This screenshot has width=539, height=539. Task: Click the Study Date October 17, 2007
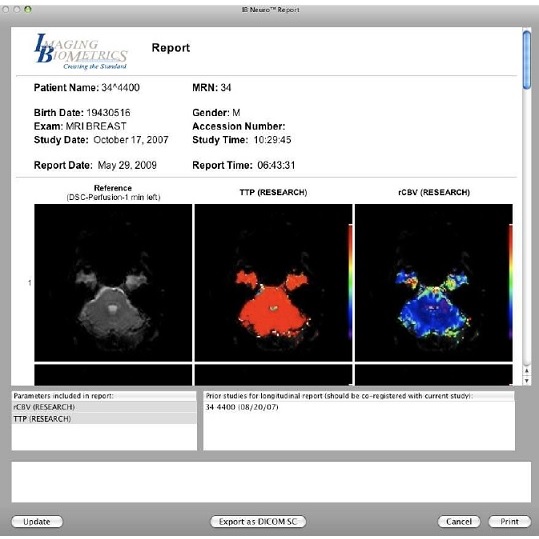[131, 140]
